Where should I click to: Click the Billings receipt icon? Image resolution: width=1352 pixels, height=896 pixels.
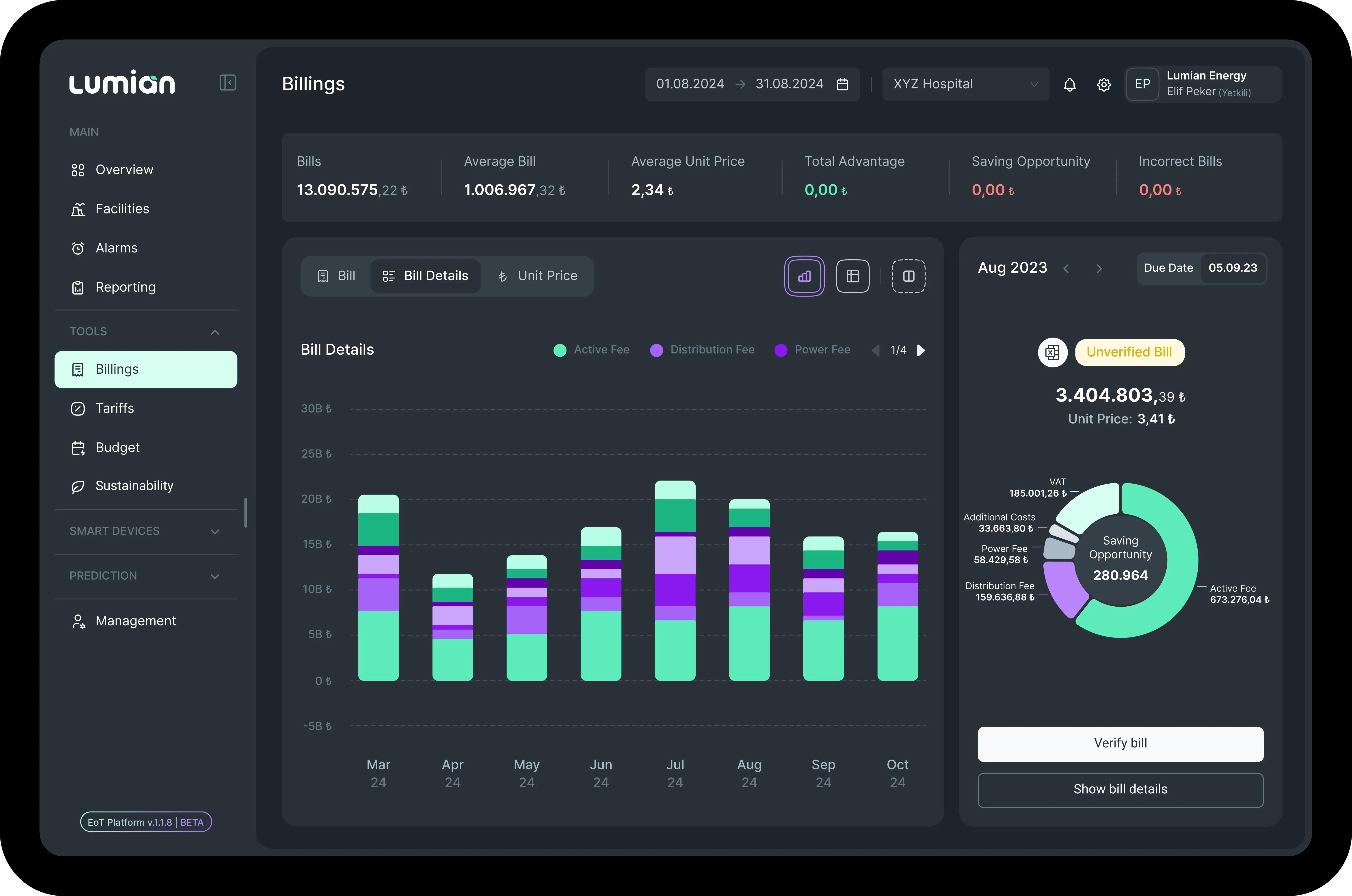click(x=78, y=370)
